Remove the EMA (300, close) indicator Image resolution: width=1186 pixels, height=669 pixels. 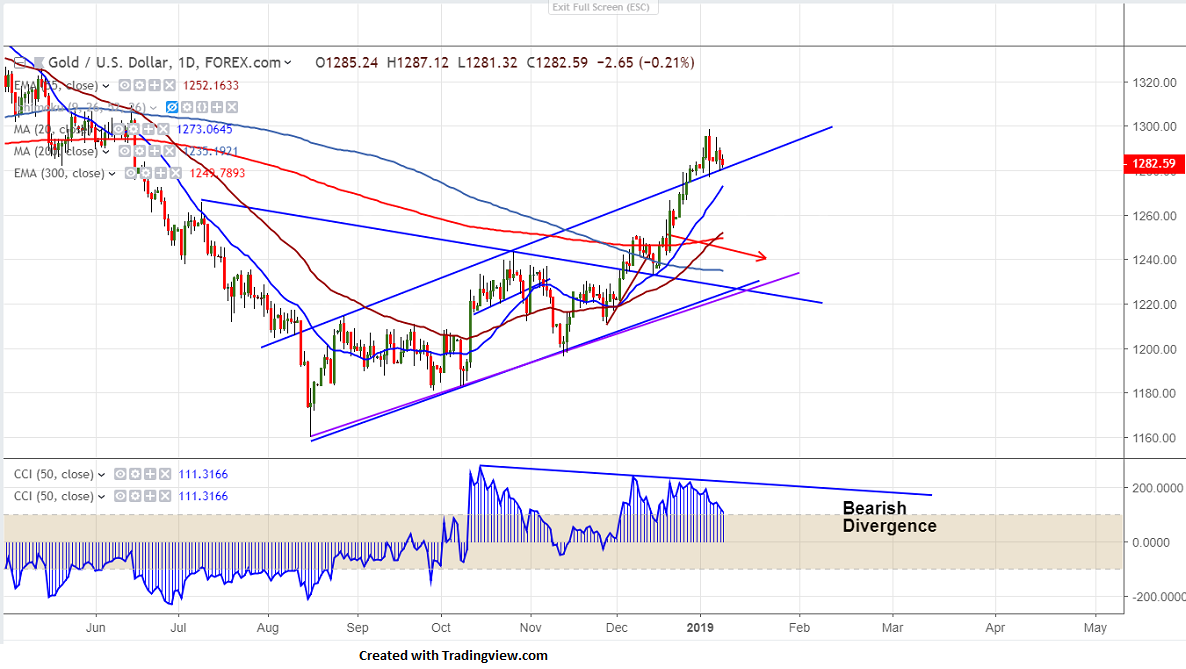175,173
